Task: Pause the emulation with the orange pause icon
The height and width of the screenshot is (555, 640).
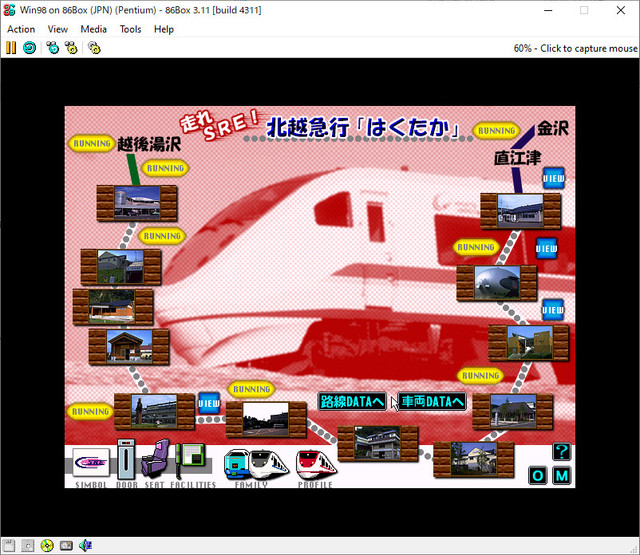Action: (11, 48)
